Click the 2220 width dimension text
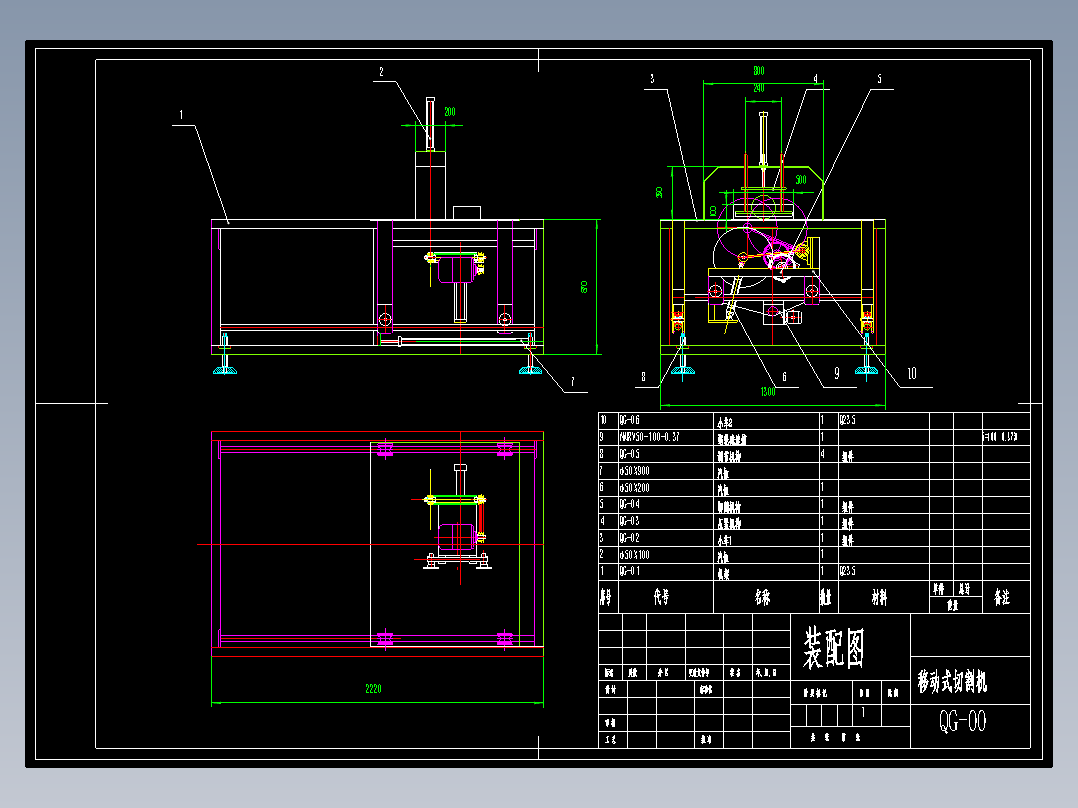The height and width of the screenshot is (808, 1078). pos(373,688)
